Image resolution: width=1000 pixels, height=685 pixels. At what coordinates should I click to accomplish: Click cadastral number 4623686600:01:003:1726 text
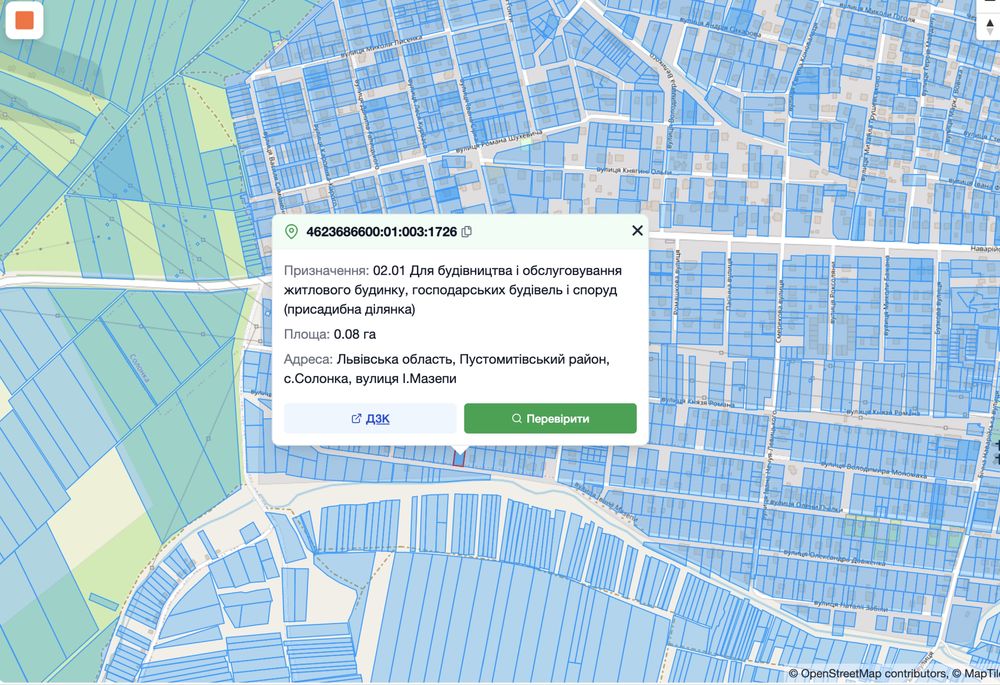[x=381, y=232]
